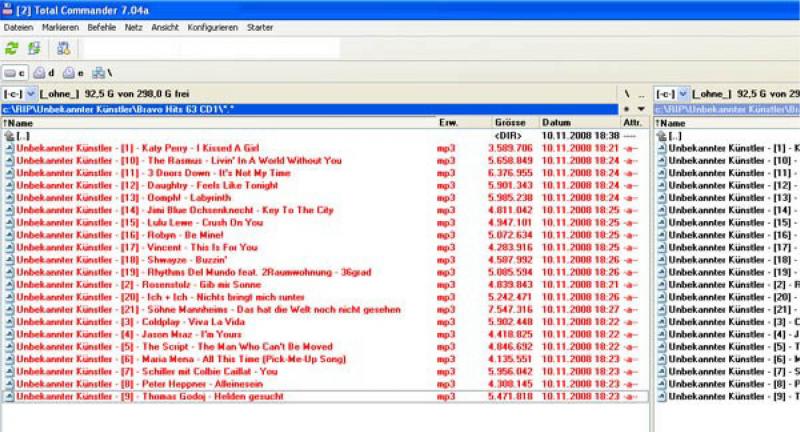Sort right panel by Name column
This screenshot has width=800, height=432.
pos(727,123)
